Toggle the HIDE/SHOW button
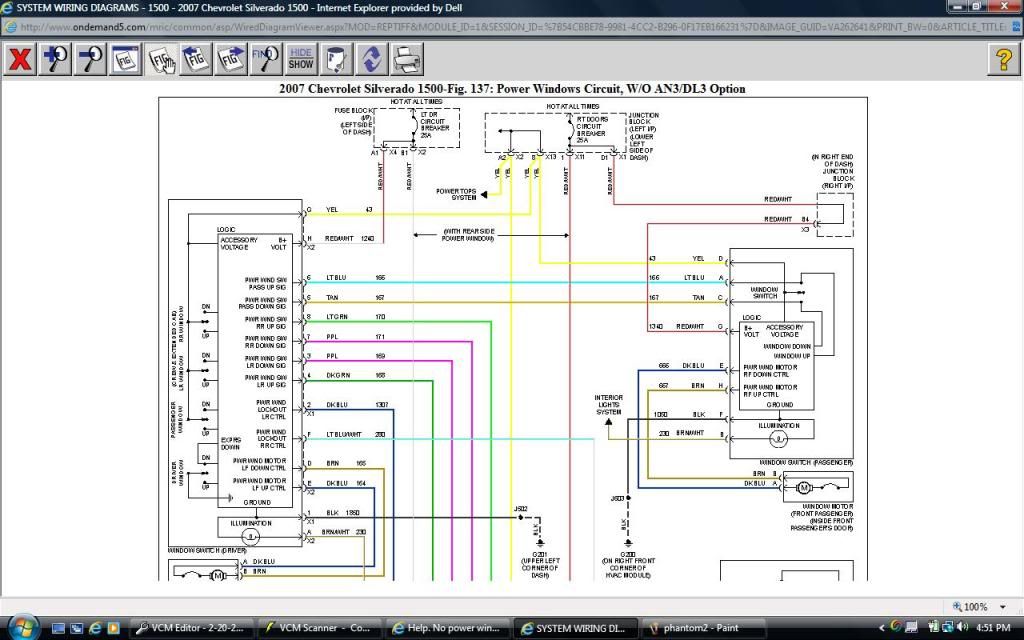The height and width of the screenshot is (640, 1024). 300,59
